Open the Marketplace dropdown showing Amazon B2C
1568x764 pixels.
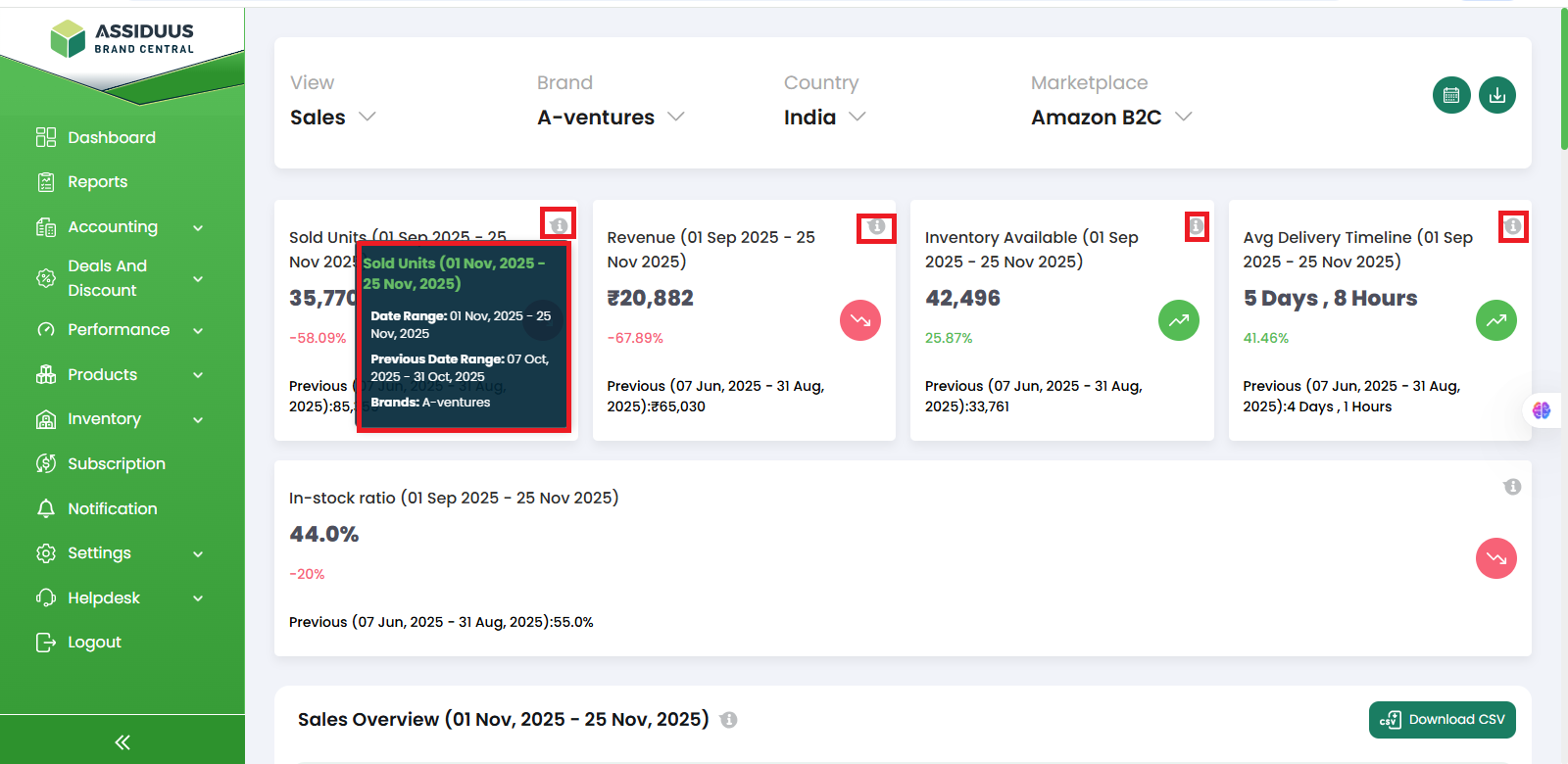point(1110,118)
